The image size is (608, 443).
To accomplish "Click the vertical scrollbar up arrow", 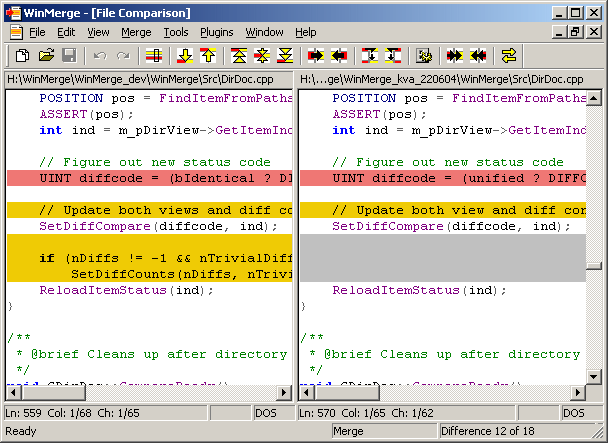I will [x=594, y=98].
